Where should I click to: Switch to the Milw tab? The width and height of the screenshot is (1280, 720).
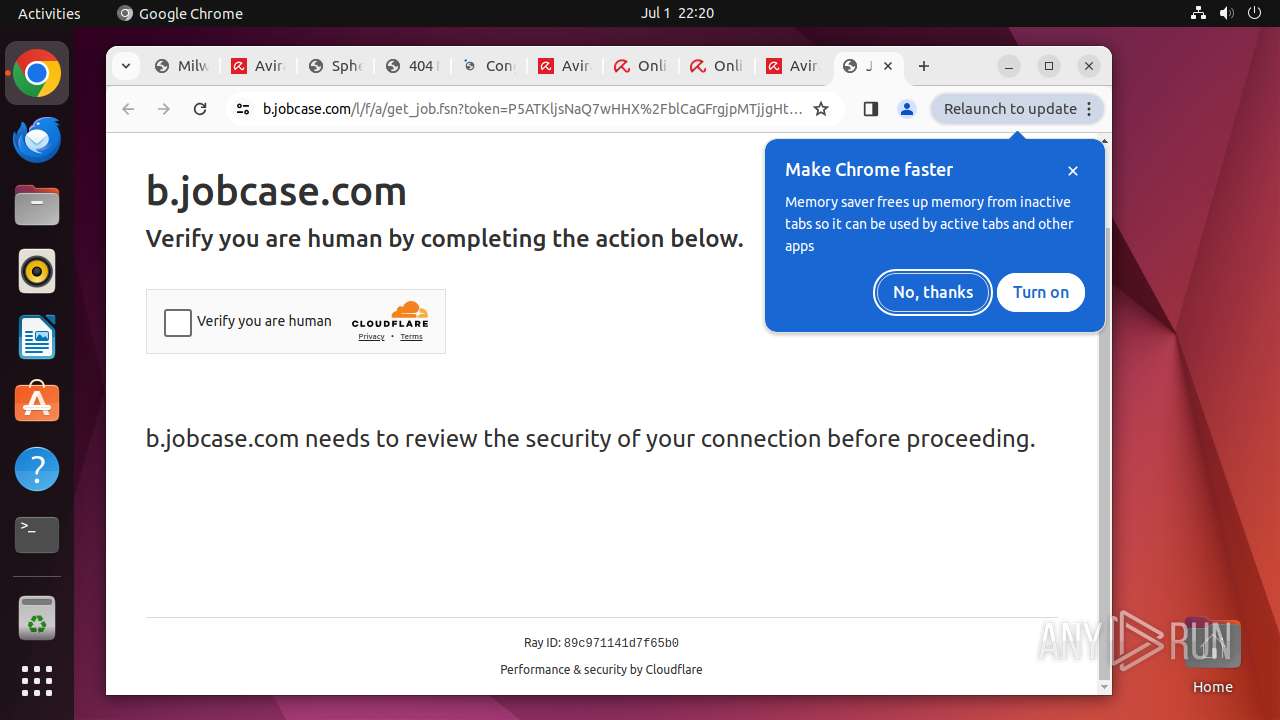coord(181,66)
